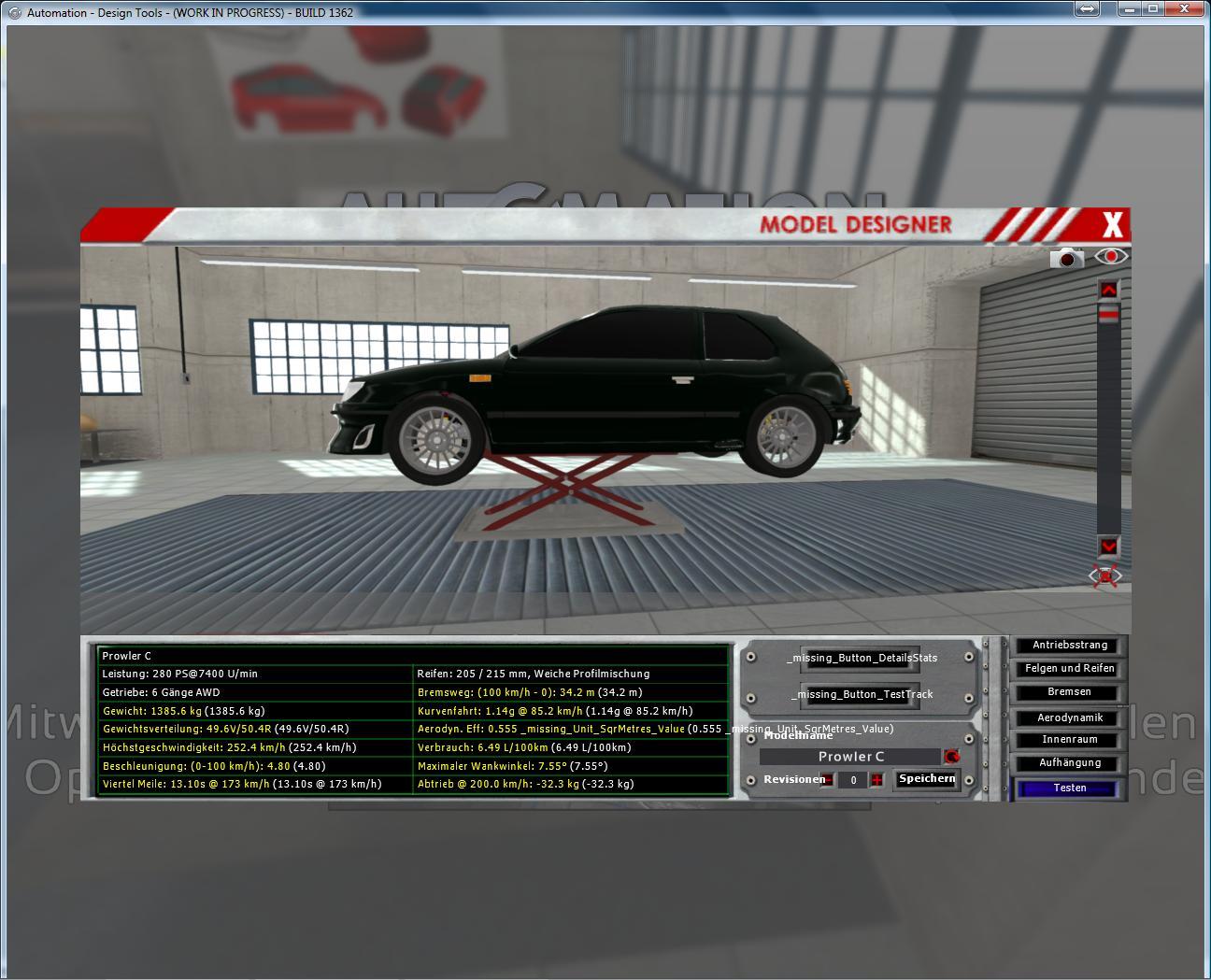
Task: Open the Aerodynamik section
Action: coord(1069,717)
